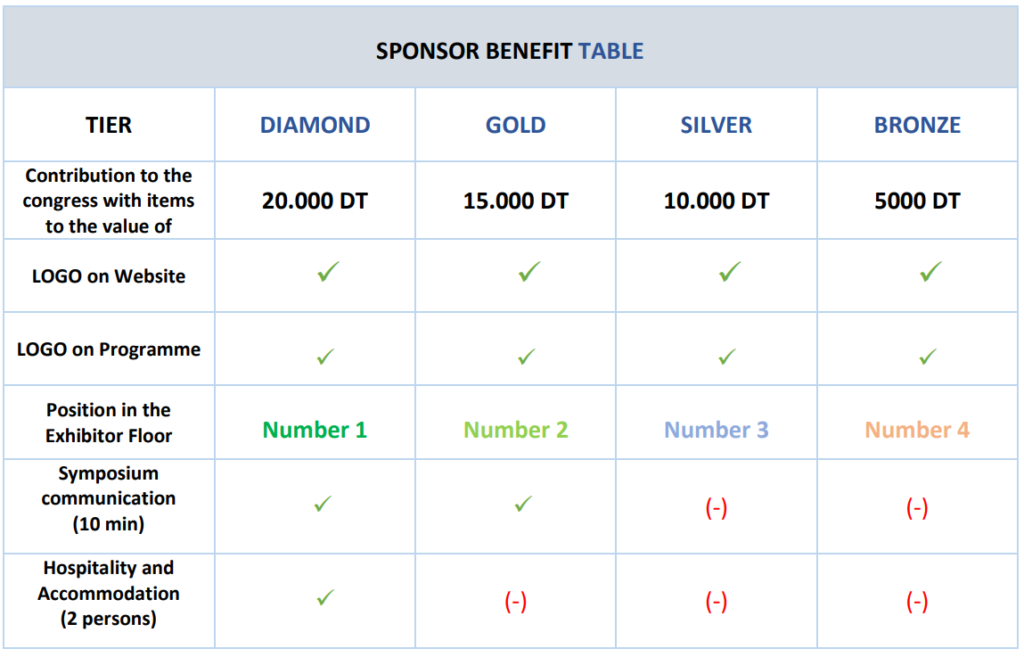The width and height of the screenshot is (1024, 657).
Task: Click the Silver LOGO on Programme checkmark
Action: pos(727,357)
